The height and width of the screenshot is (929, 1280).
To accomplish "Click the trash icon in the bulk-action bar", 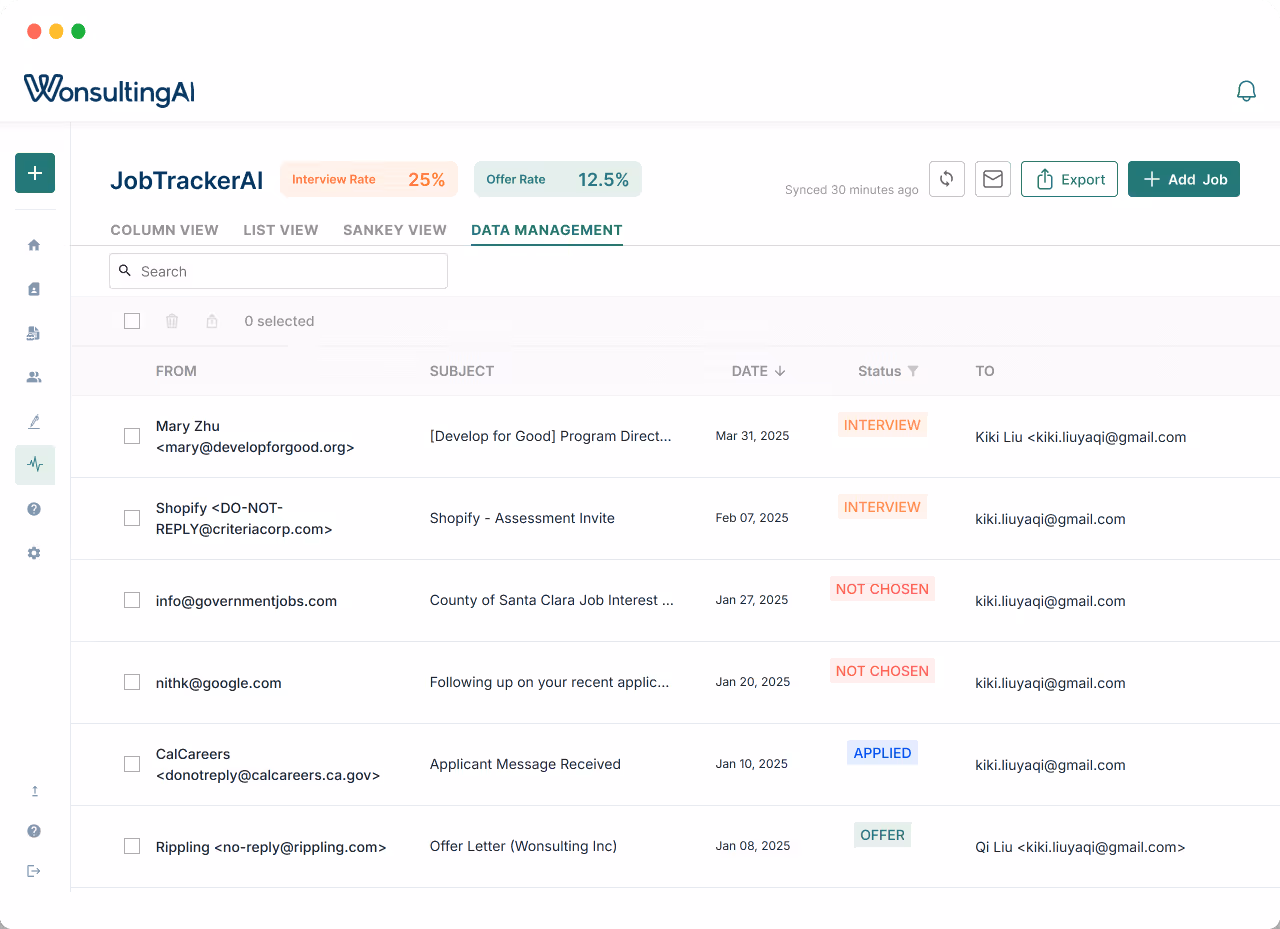I will click(172, 321).
